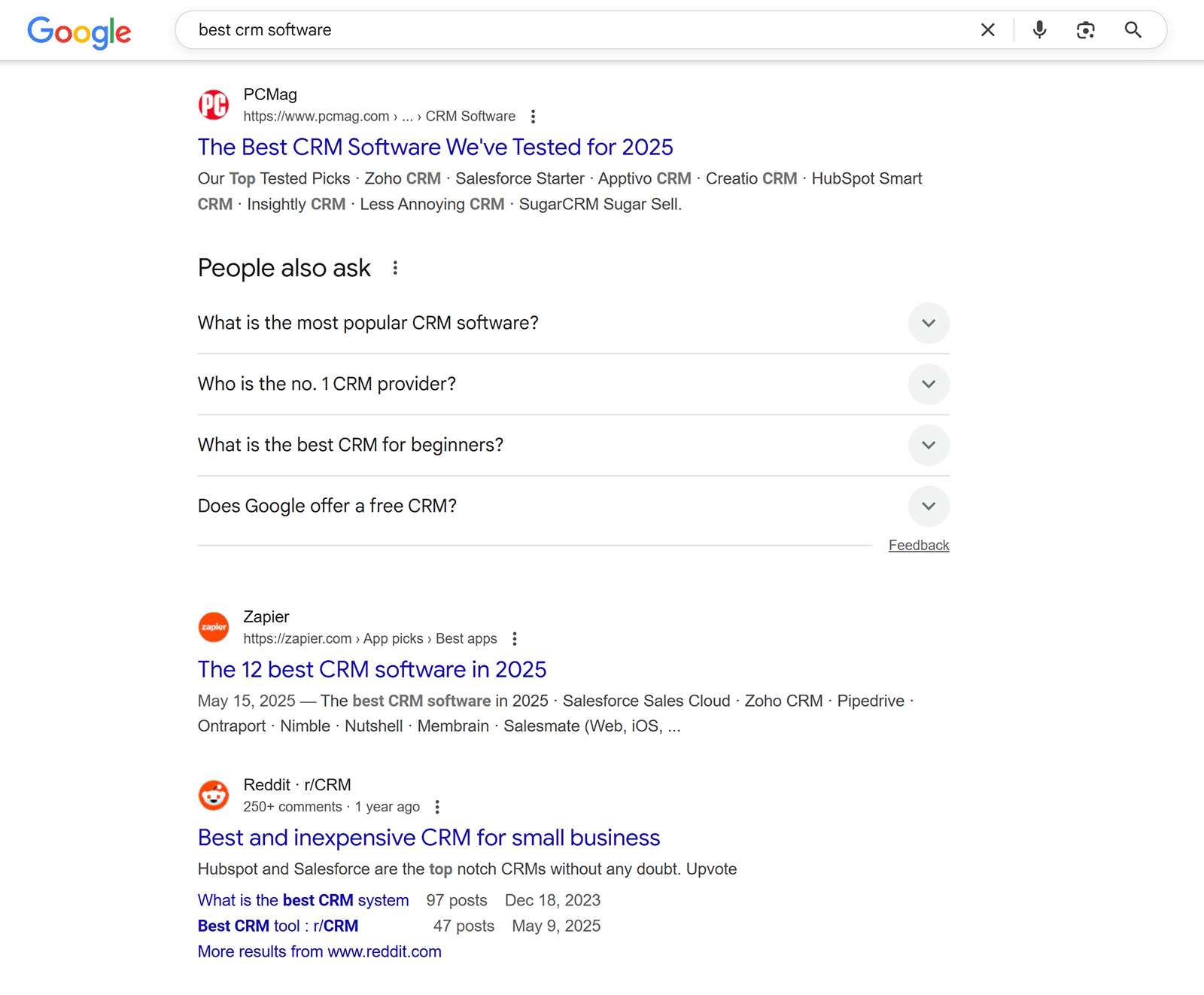Activate voice search with the microphone icon

1038,30
